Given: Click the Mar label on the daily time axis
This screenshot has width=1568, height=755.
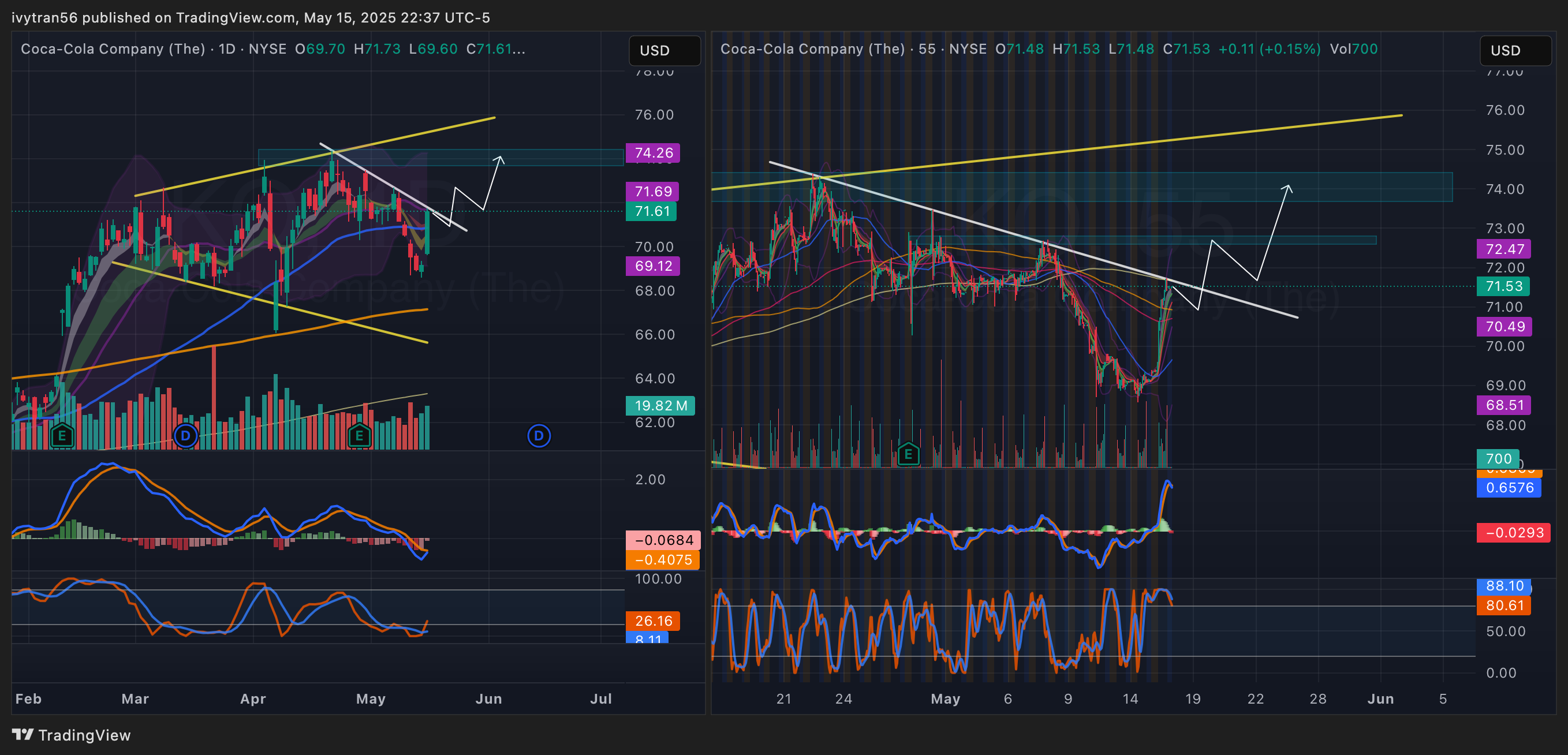Looking at the screenshot, I should click(135, 699).
